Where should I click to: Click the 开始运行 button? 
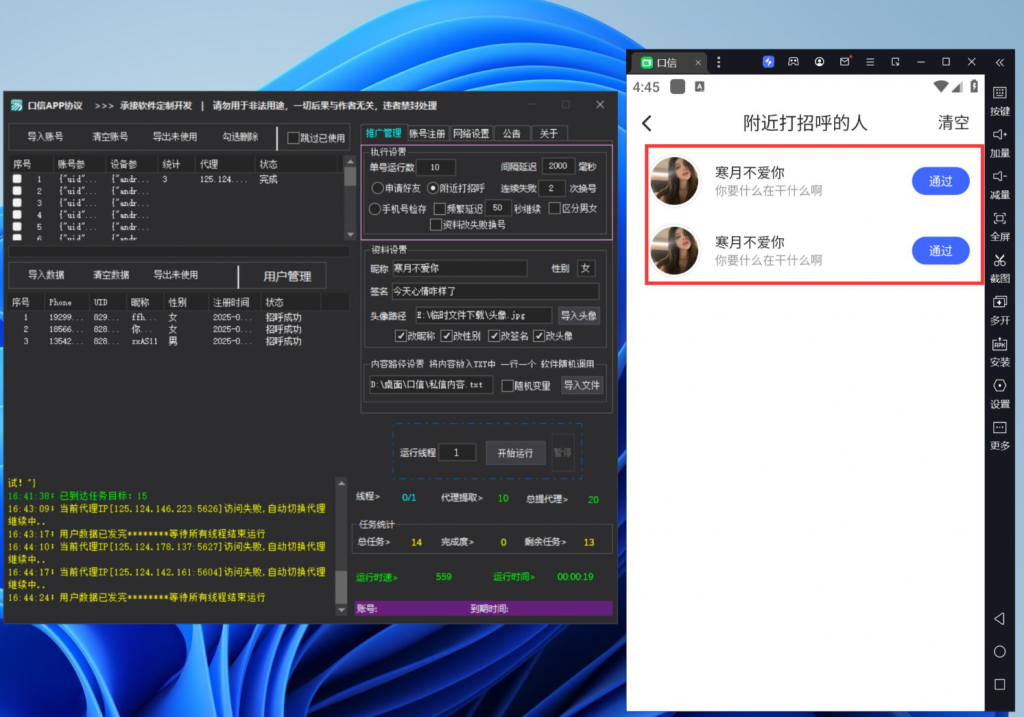tap(515, 453)
